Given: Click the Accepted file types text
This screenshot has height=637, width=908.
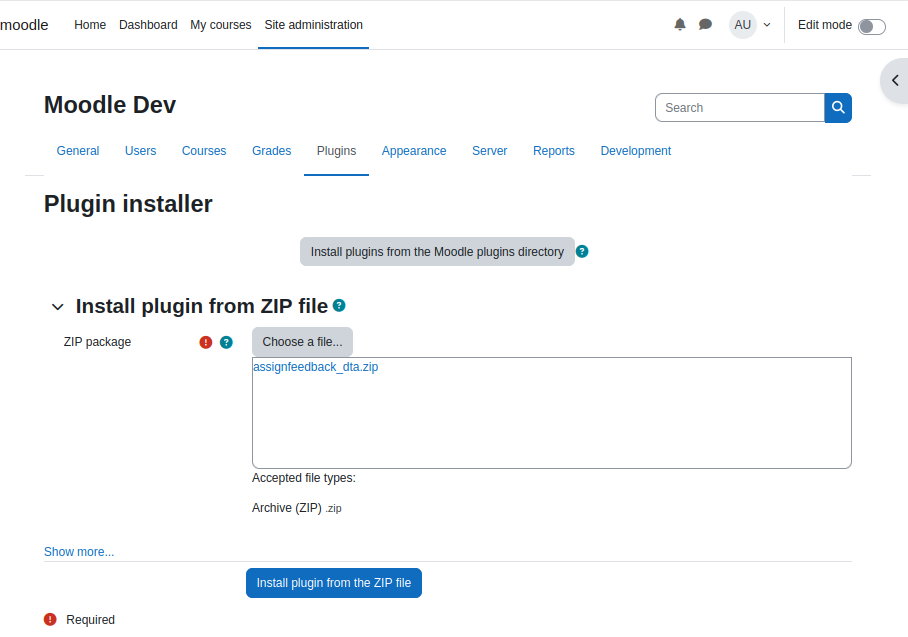Looking at the screenshot, I should tap(303, 478).
